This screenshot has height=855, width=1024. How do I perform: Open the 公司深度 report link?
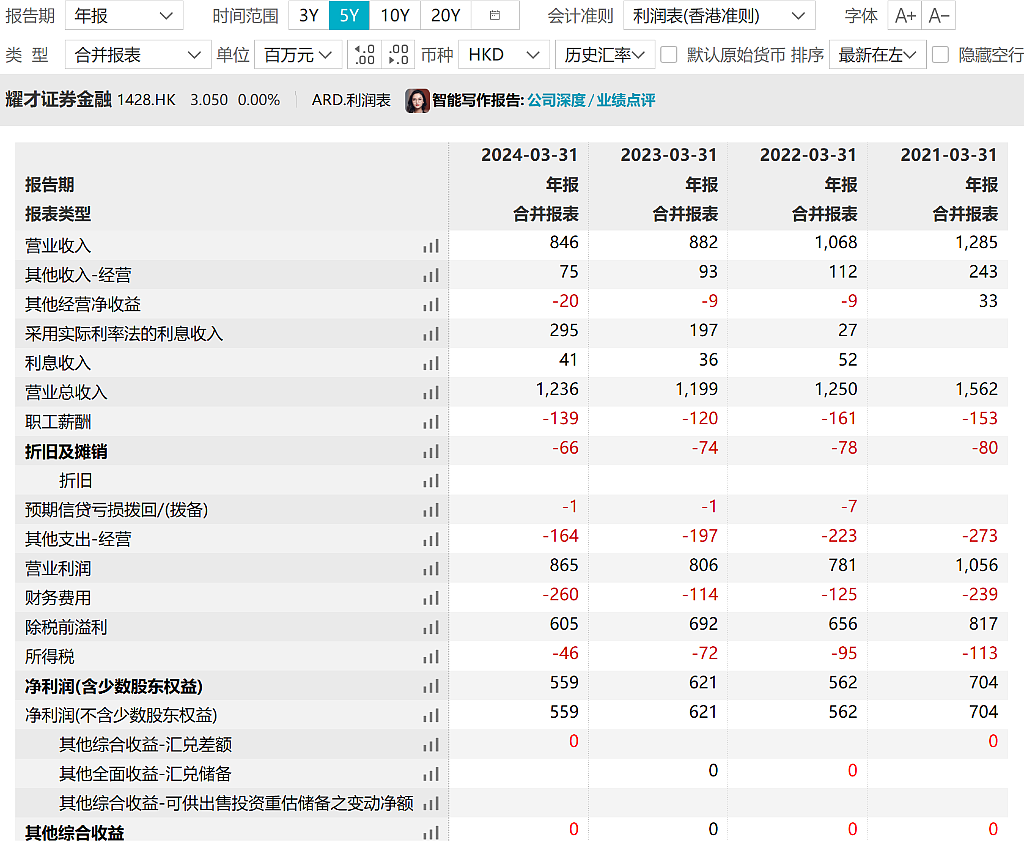pos(556,100)
